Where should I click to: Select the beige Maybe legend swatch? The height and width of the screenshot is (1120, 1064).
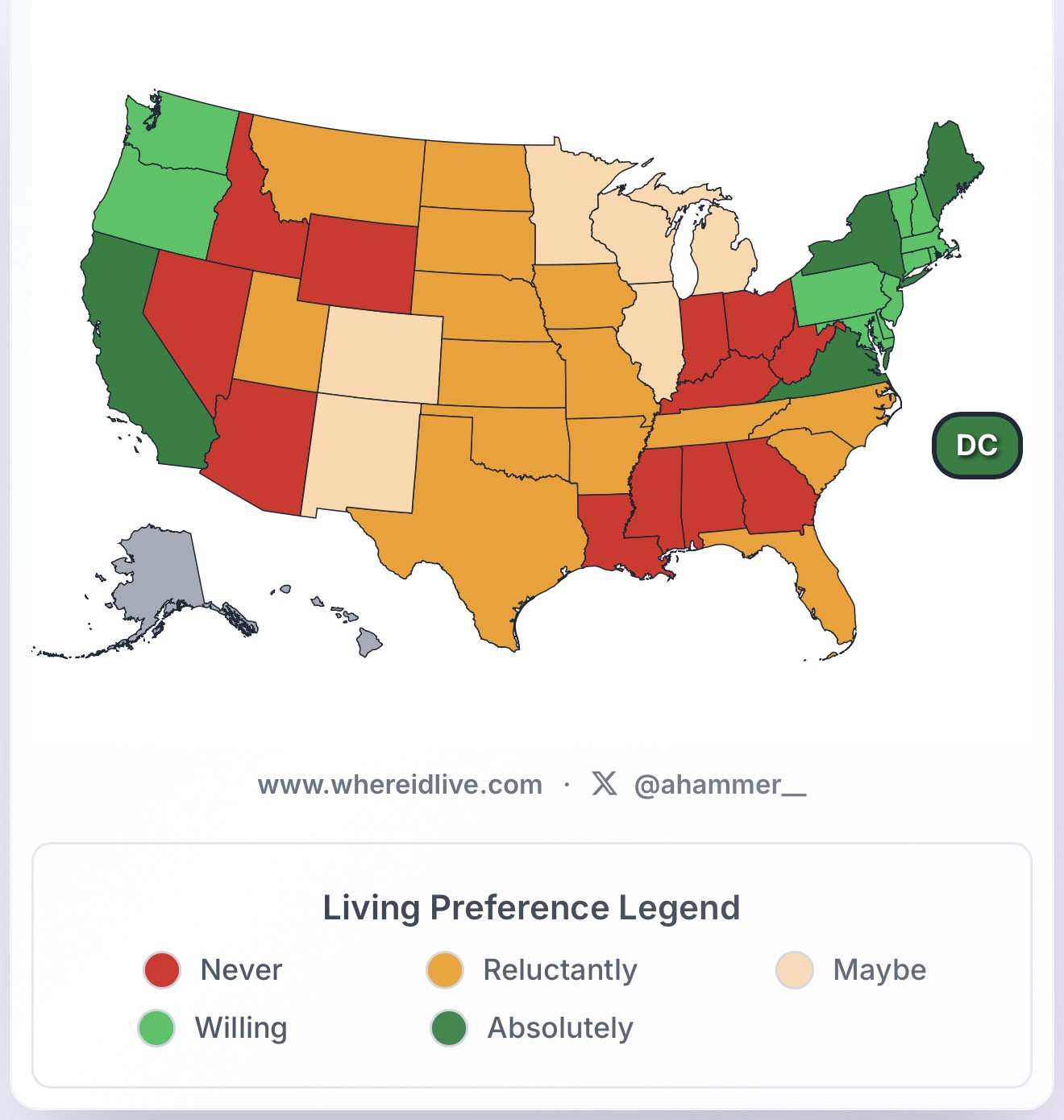pyautogui.click(x=794, y=970)
